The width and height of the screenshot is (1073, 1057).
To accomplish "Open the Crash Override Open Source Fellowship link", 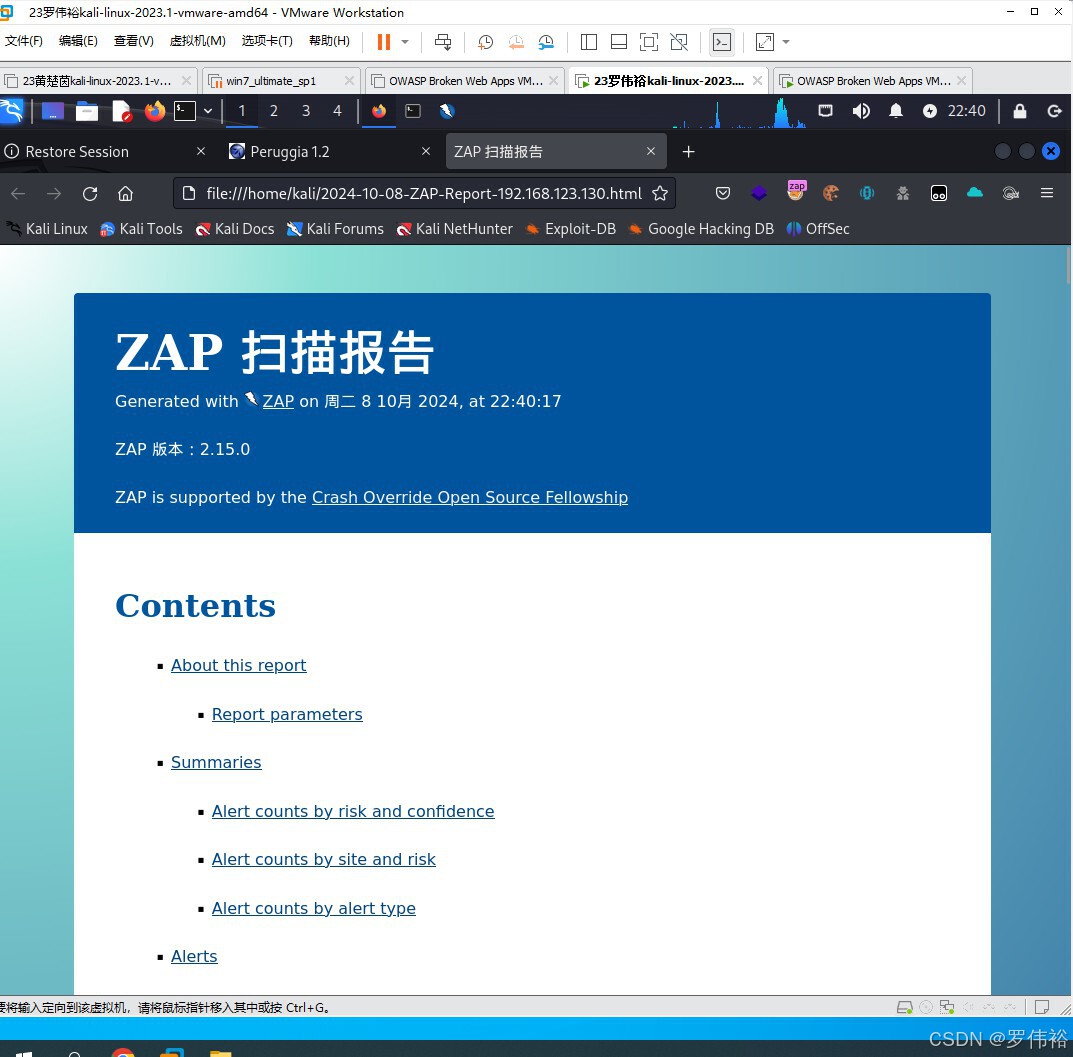I will point(469,497).
